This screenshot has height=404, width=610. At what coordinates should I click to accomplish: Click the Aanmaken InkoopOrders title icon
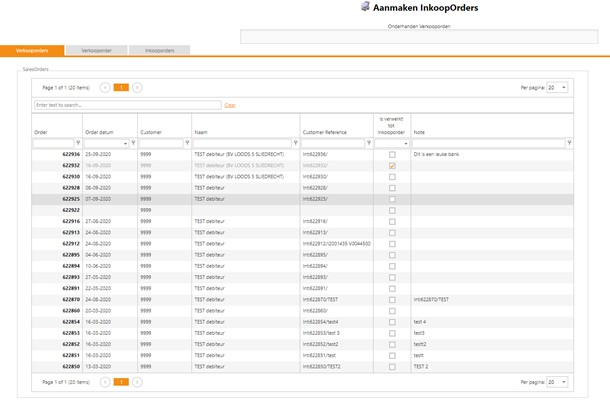pyautogui.click(x=365, y=7)
